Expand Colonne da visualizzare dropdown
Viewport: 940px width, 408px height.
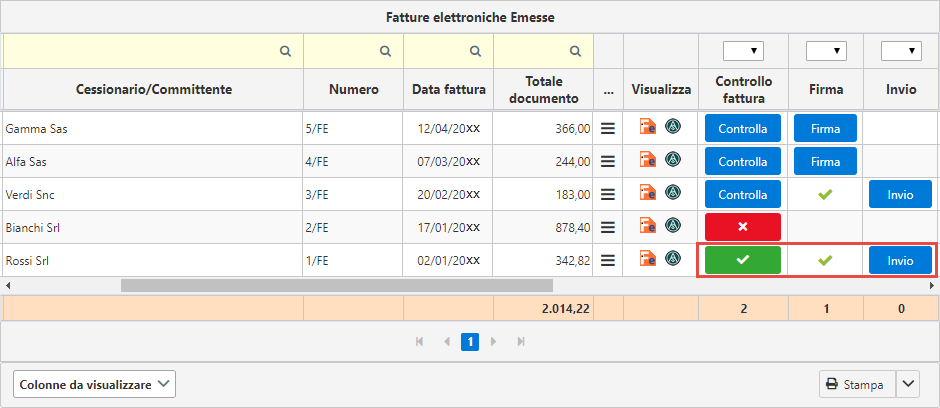[x=94, y=384]
